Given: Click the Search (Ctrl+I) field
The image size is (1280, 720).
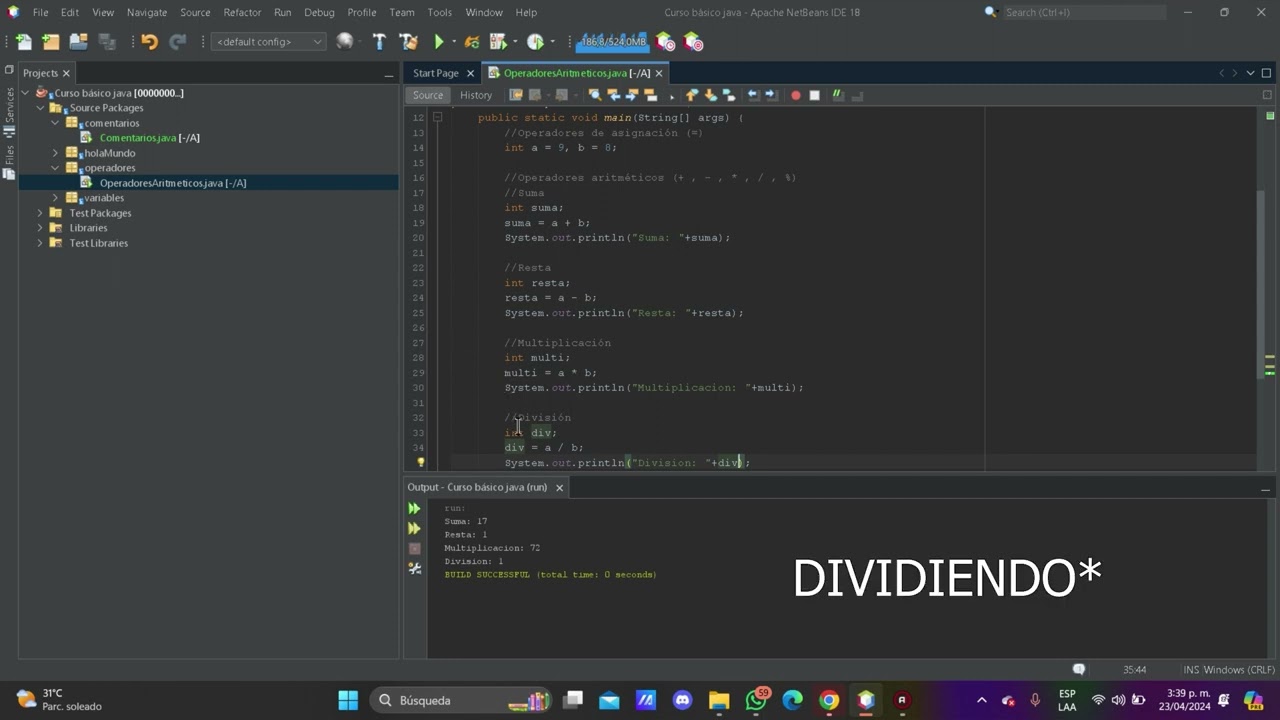Looking at the screenshot, I should (x=1083, y=12).
